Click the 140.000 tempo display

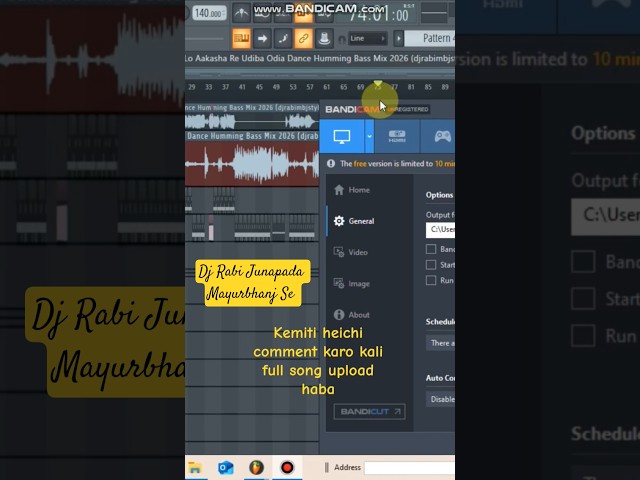[209, 13]
